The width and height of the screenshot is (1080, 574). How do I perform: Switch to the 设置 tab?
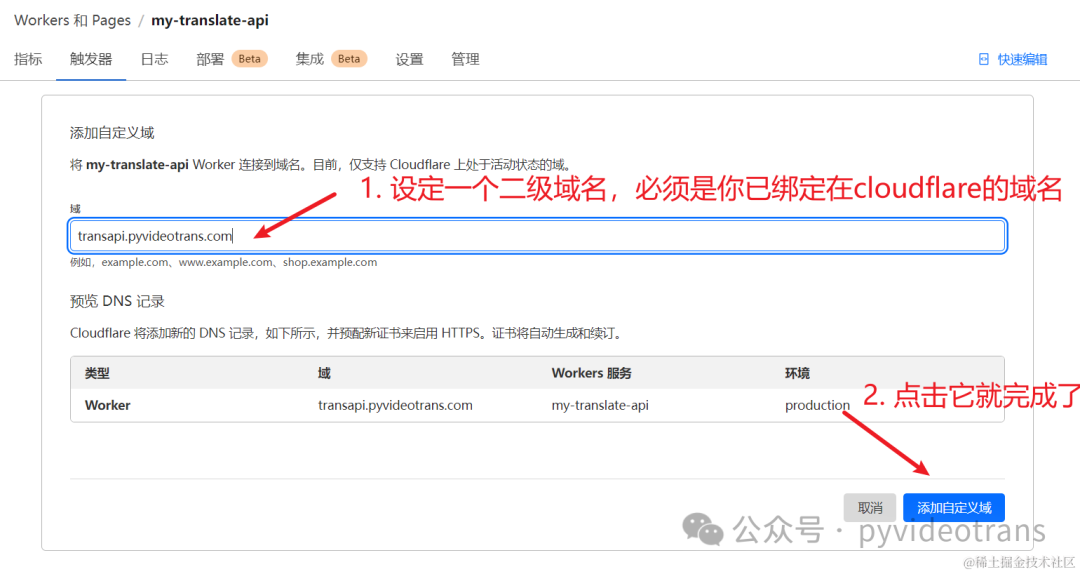tap(409, 59)
